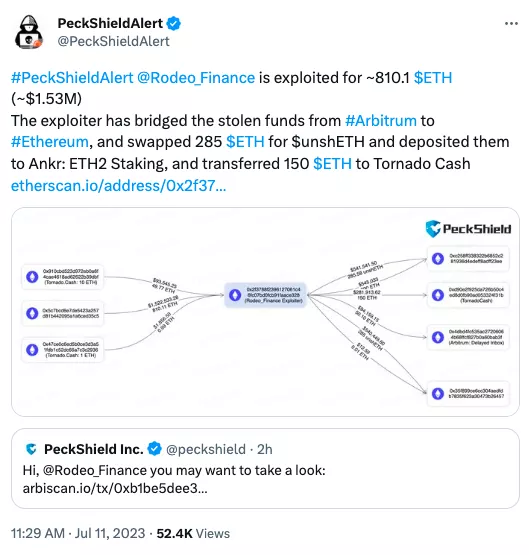Open the arbiscan.io/tx/0xb1be5dee3 link

coord(115,488)
